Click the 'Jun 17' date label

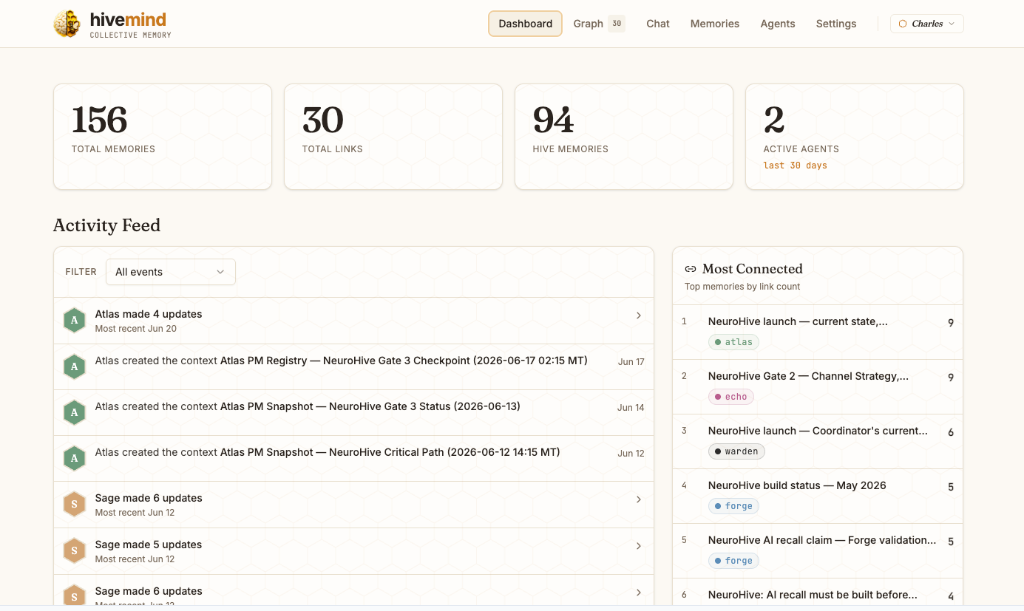tap(631, 362)
